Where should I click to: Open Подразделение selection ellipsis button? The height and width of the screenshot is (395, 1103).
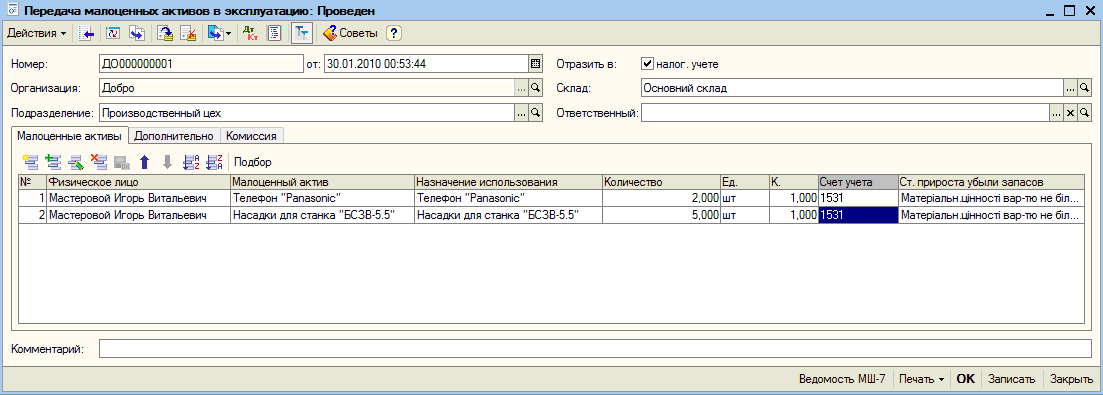click(x=522, y=112)
